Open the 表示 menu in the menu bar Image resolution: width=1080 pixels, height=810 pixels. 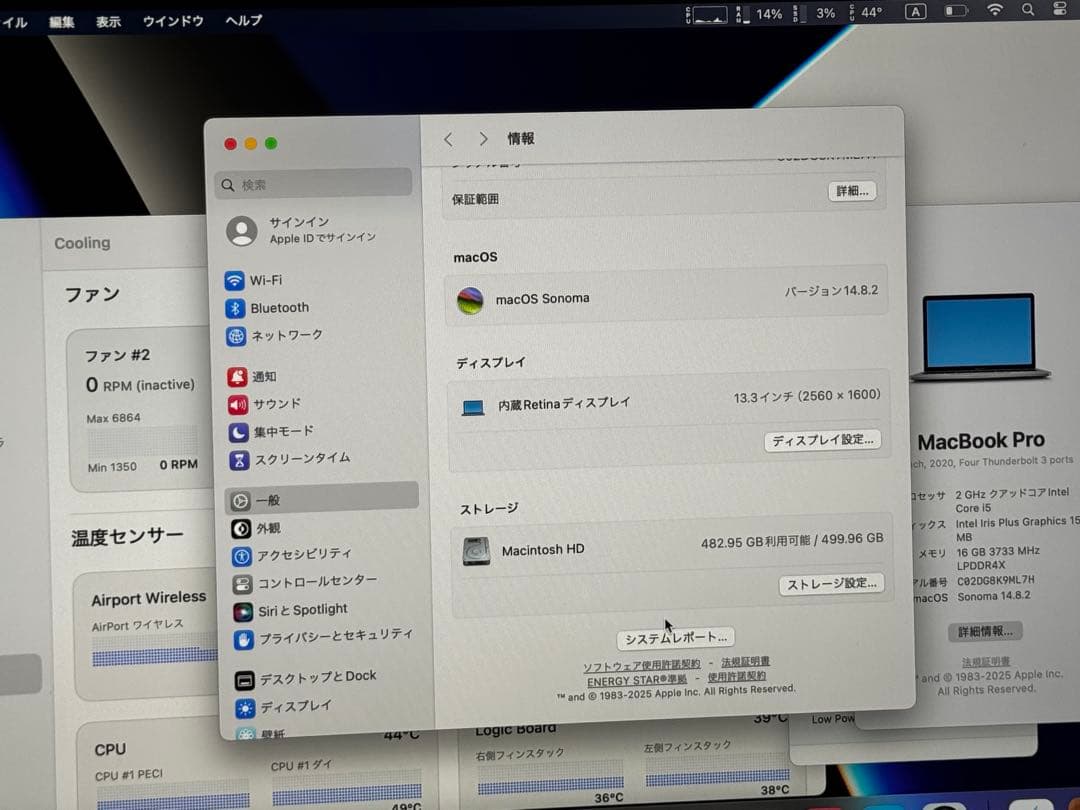pos(108,21)
